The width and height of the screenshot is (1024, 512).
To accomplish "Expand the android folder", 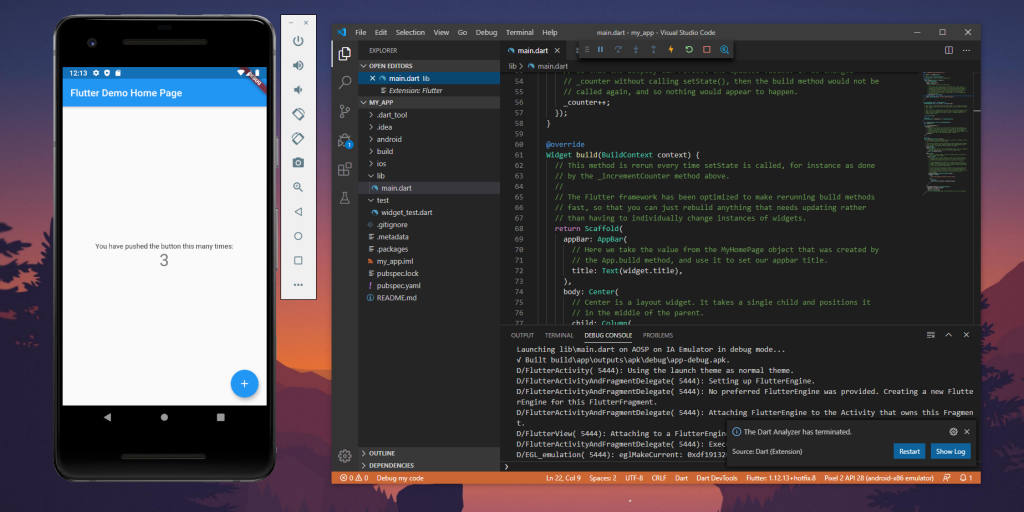I will point(389,139).
